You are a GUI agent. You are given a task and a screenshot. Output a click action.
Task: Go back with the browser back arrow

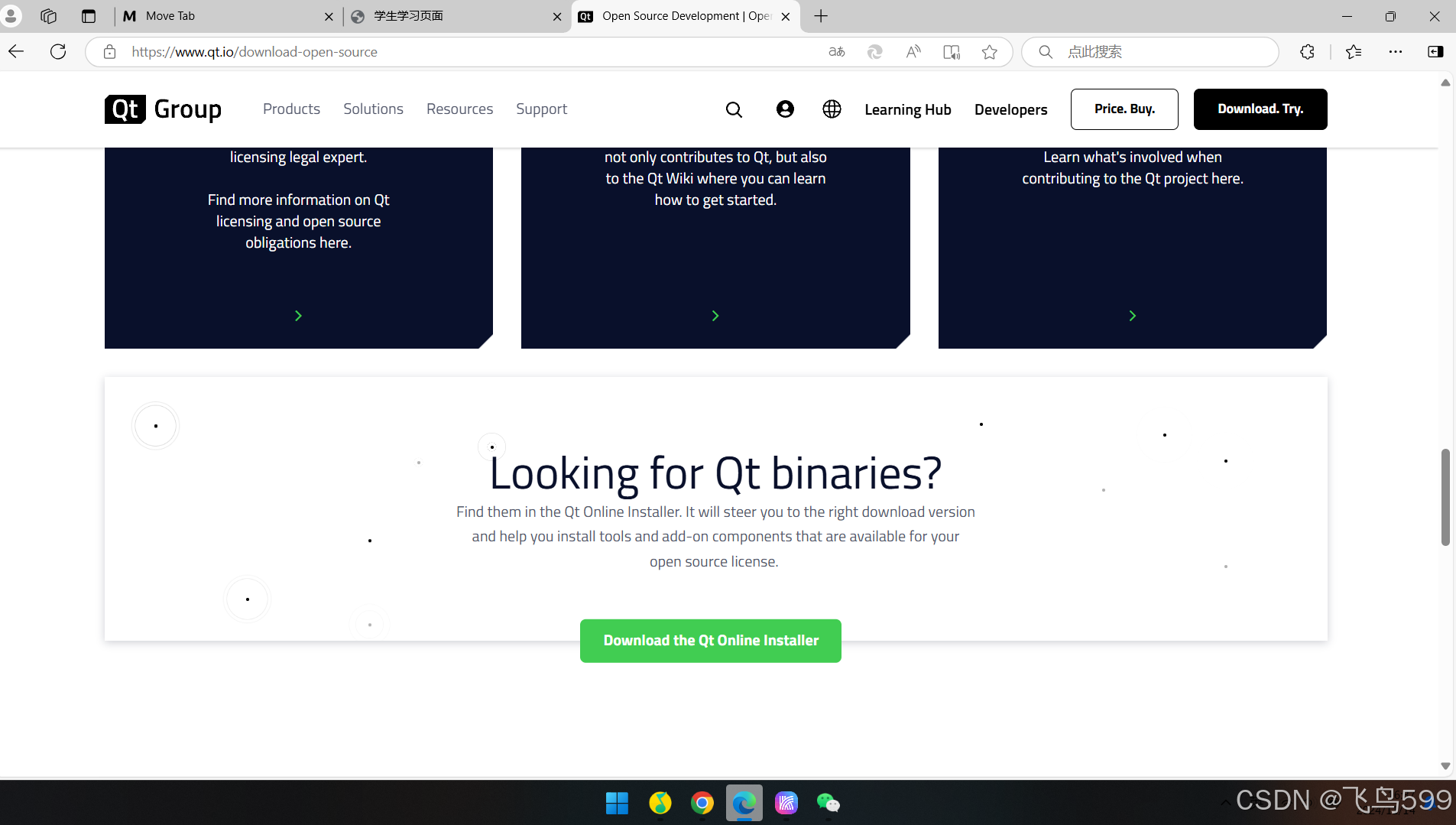(17, 52)
